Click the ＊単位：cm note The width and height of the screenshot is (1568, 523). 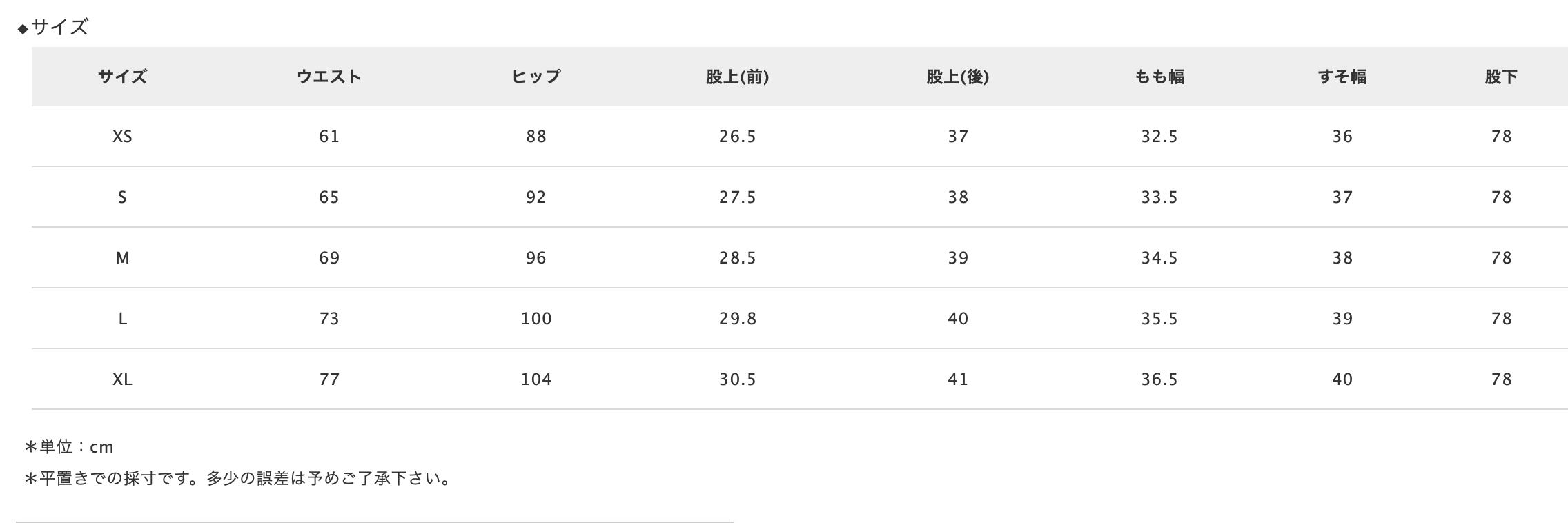pyautogui.click(x=69, y=447)
